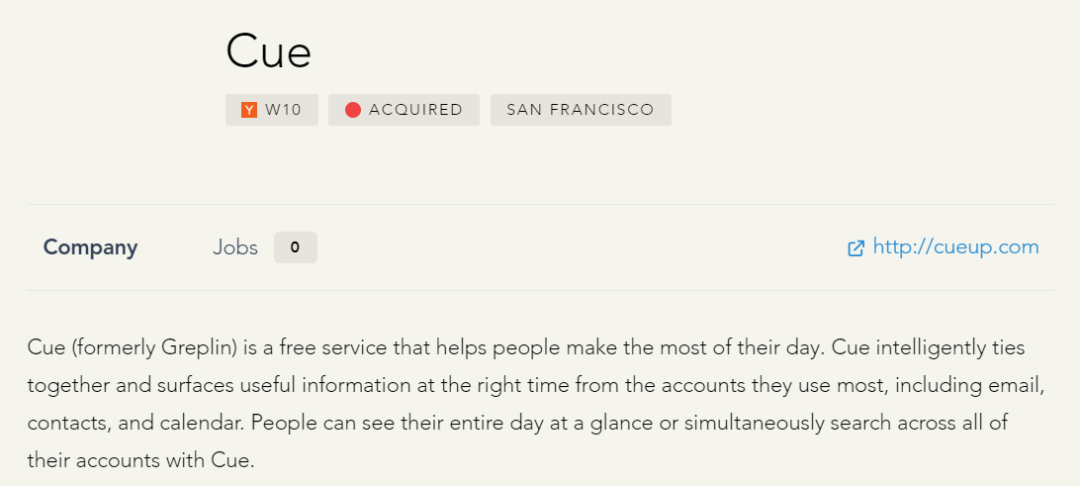The height and width of the screenshot is (486, 1080).
Task: Click the red Acquired status dot
Action: tap(353, 109)
